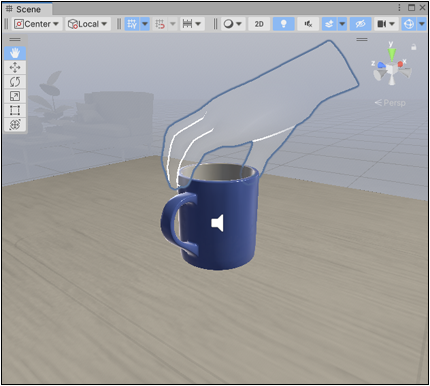
Task: Click the red X axis cone
Action: click(x=401, y=64)
